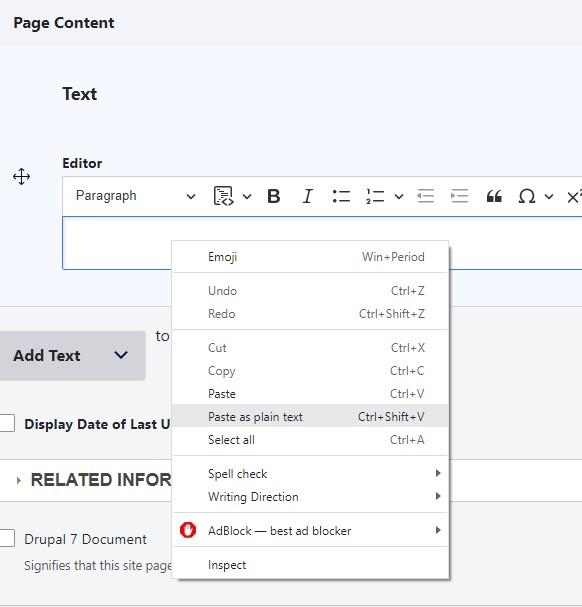The width and height of the screenshot is (582, 607).
Task: Insert a numbered list
Action: [x=375, y=196]
